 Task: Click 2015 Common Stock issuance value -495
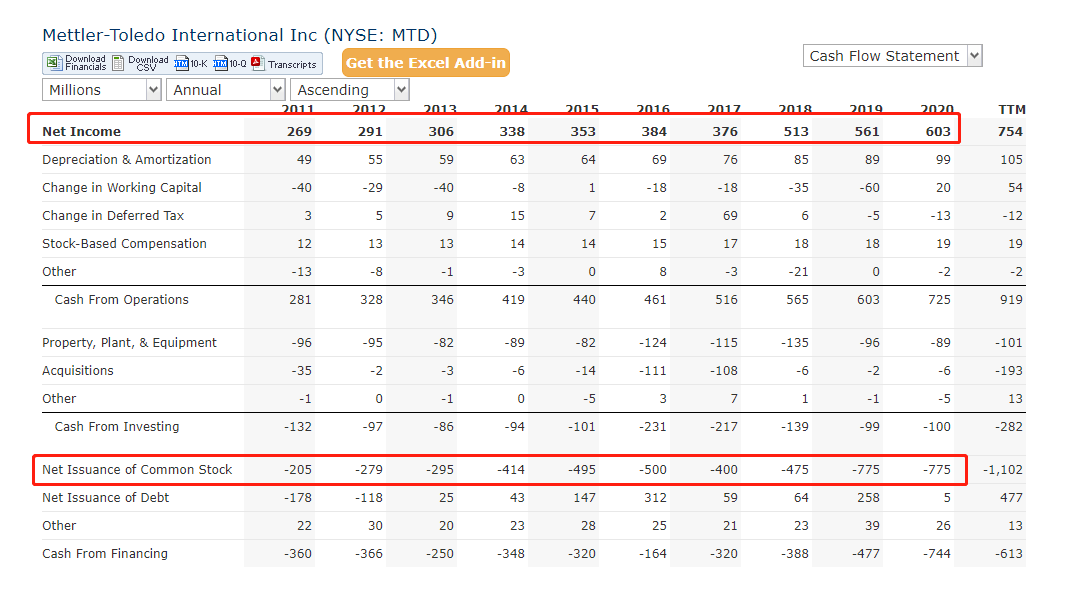[x=581, y=470]
